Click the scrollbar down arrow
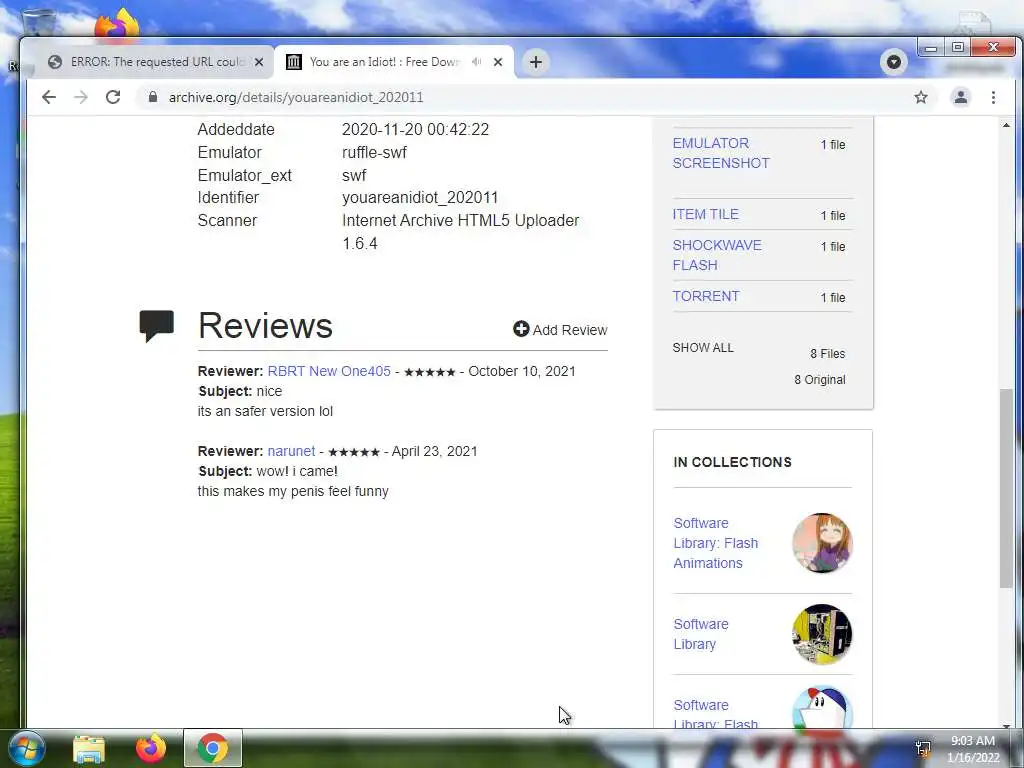1024x768 pixels. pos(1006,725)
